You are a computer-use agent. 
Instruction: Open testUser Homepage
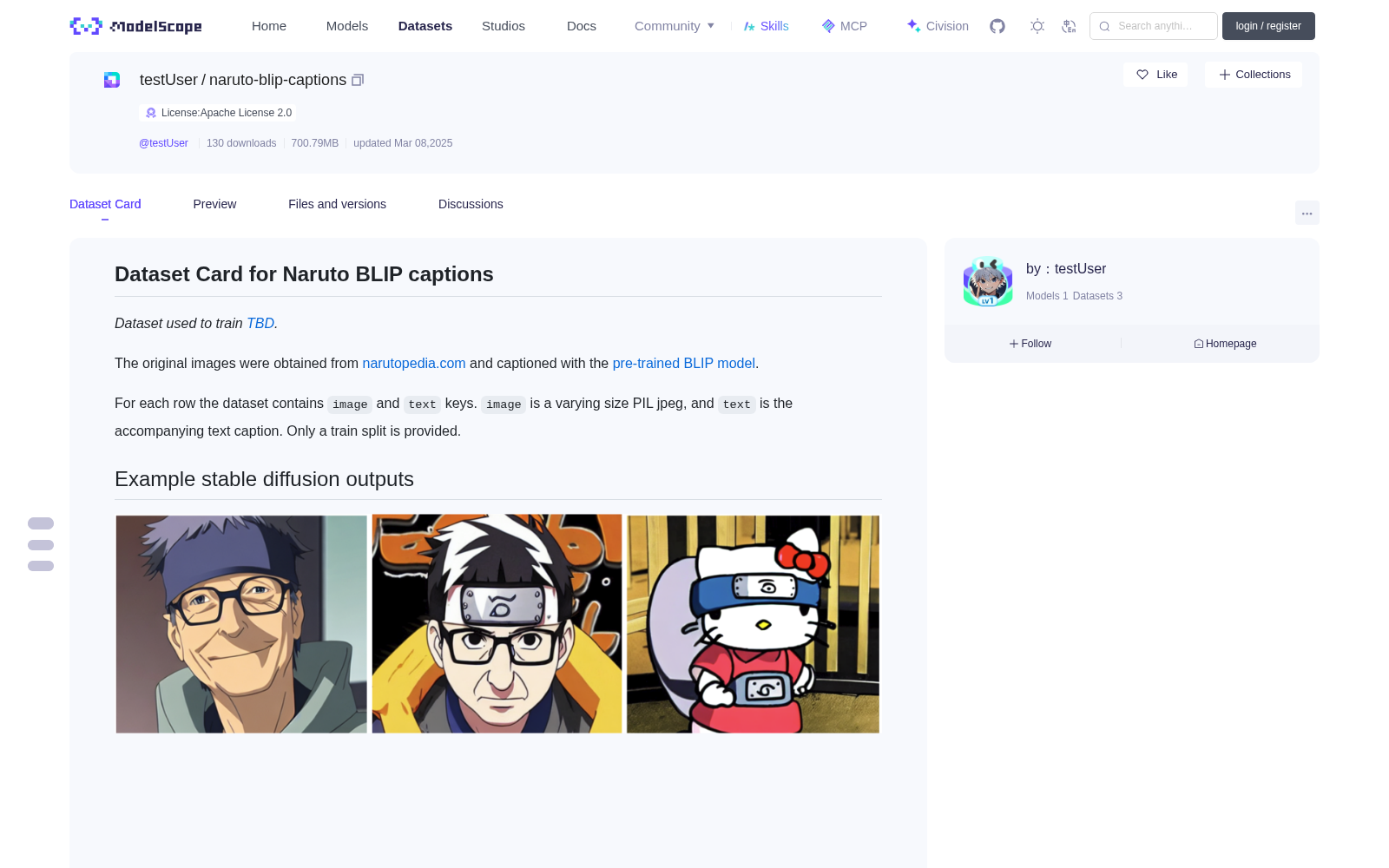point(1225,344)
